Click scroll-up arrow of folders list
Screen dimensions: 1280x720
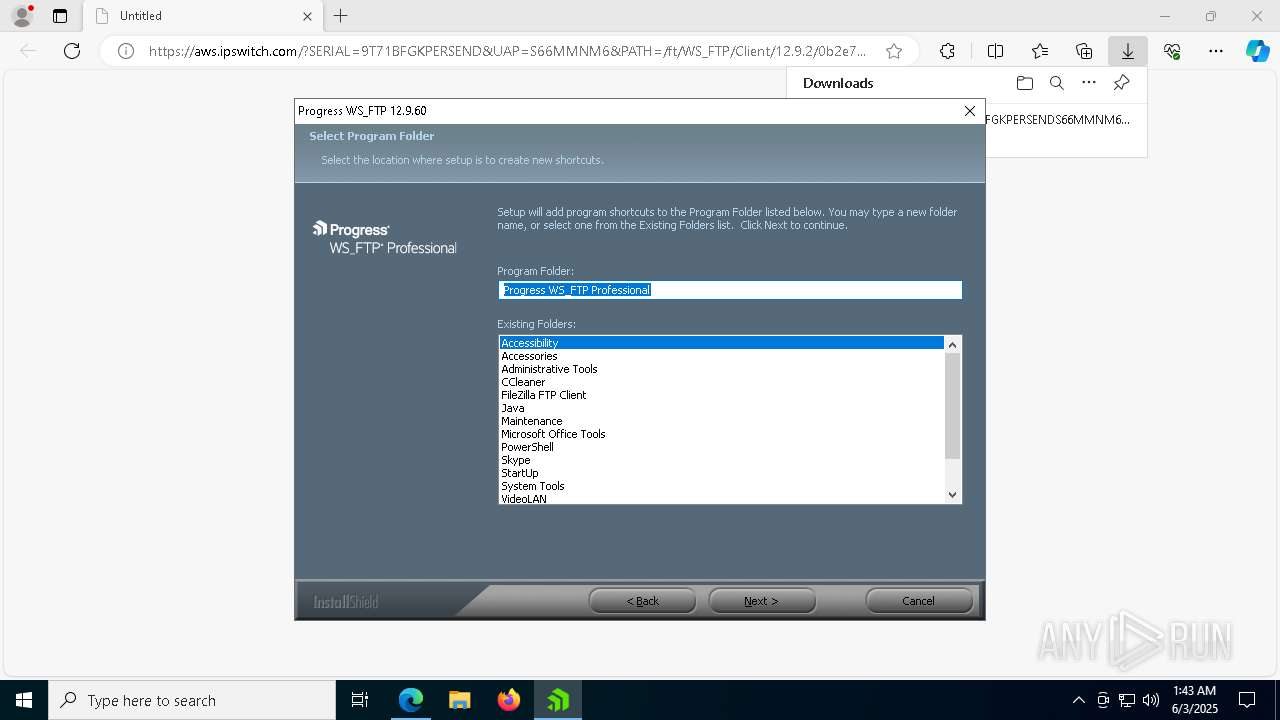(x=952, y=344)
